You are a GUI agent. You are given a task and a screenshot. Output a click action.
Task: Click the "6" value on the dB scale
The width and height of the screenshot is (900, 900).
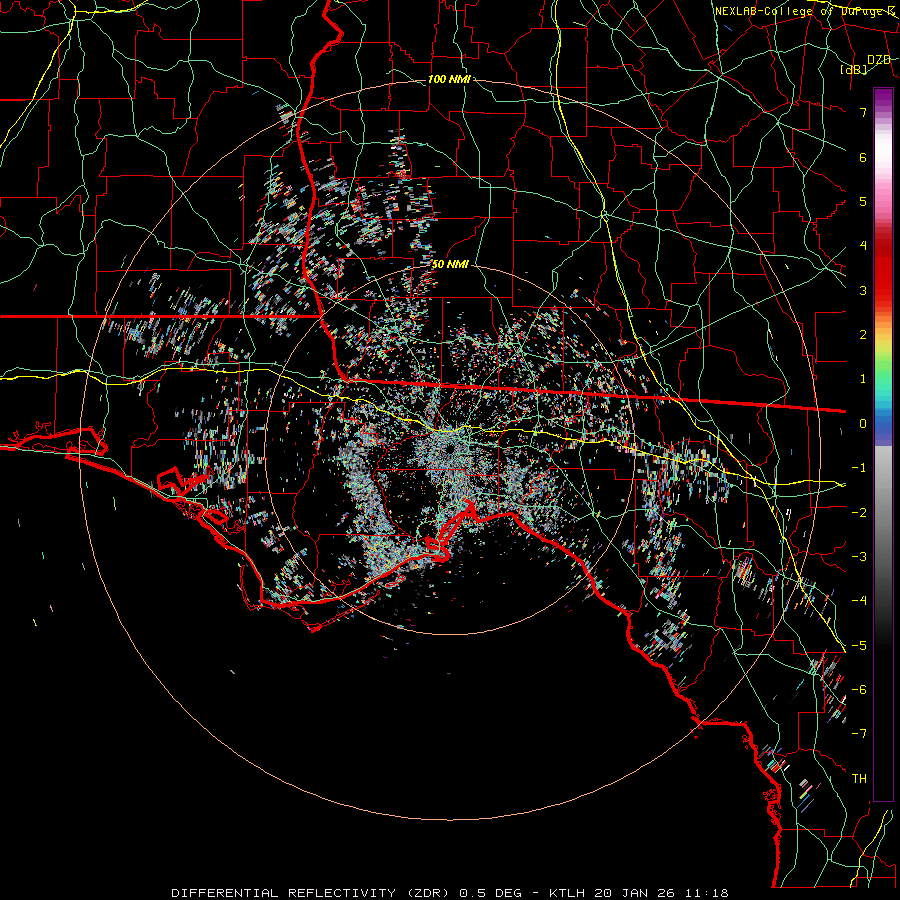click(x=863, y=157)
